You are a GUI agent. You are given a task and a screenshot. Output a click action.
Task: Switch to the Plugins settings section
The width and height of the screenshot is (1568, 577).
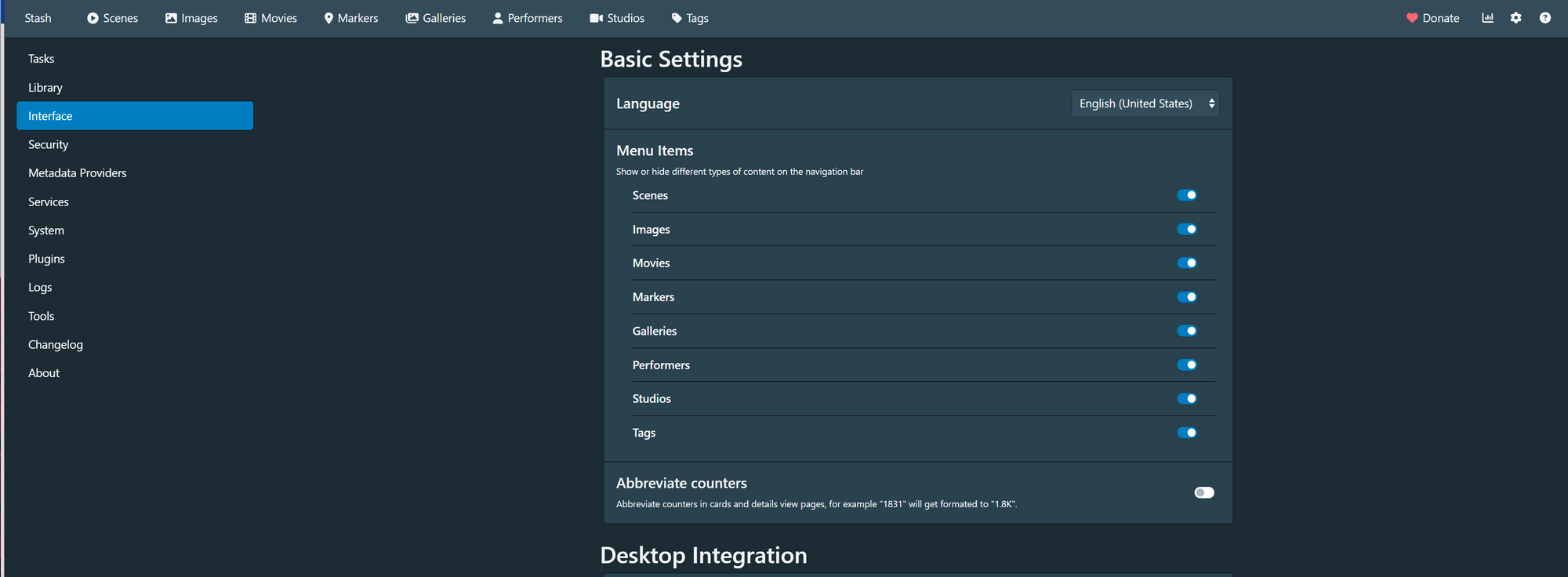click(47, 259)
